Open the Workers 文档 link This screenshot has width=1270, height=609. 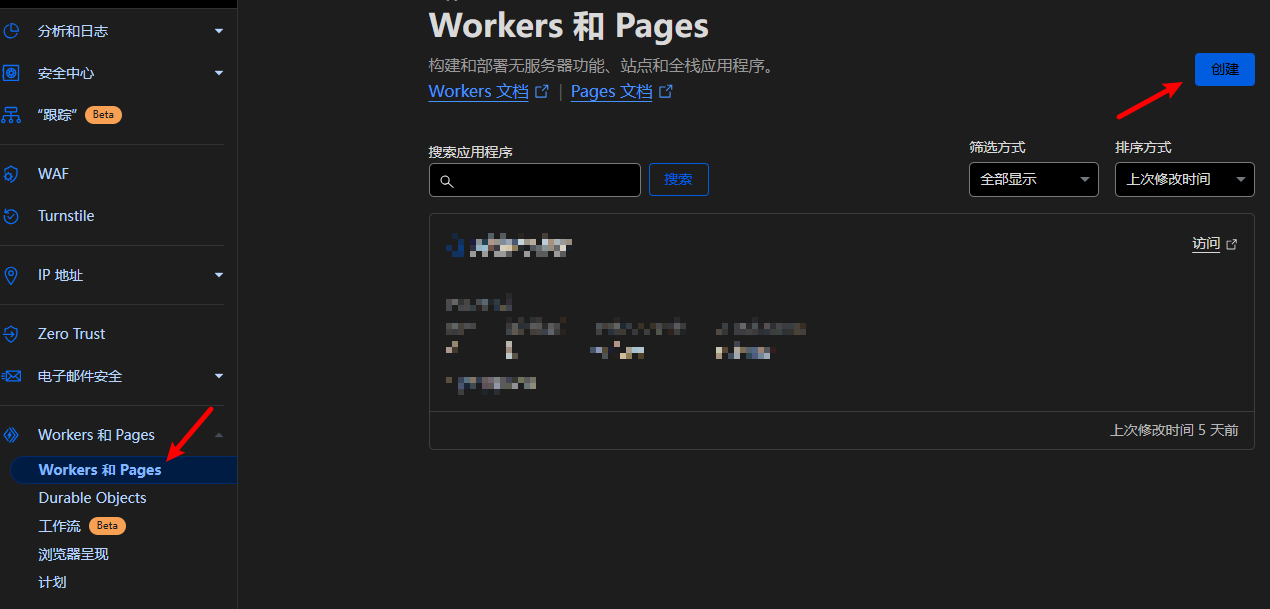click(478, 92)
